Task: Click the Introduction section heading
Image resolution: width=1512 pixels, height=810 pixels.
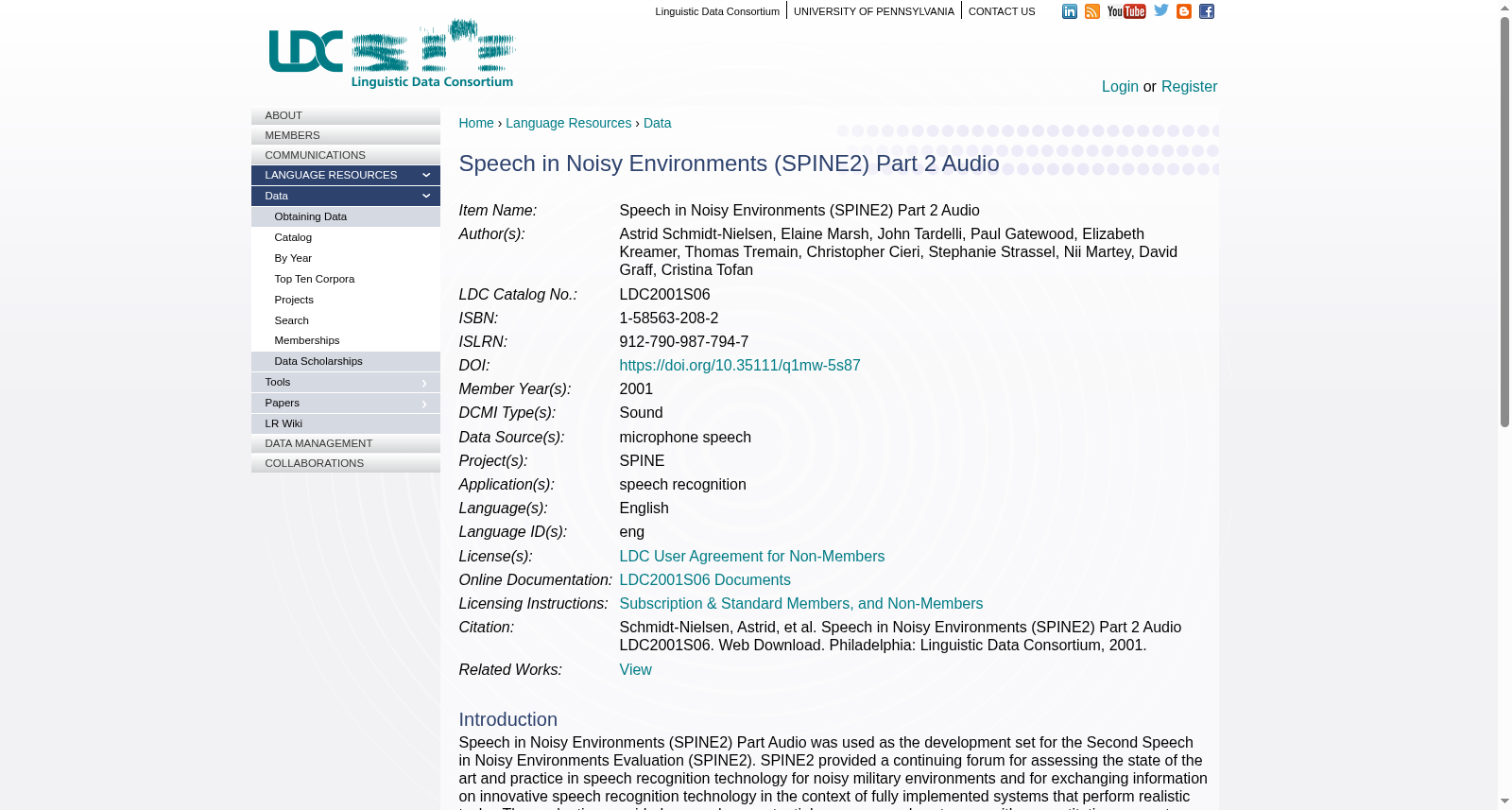Action: [508, 720]
